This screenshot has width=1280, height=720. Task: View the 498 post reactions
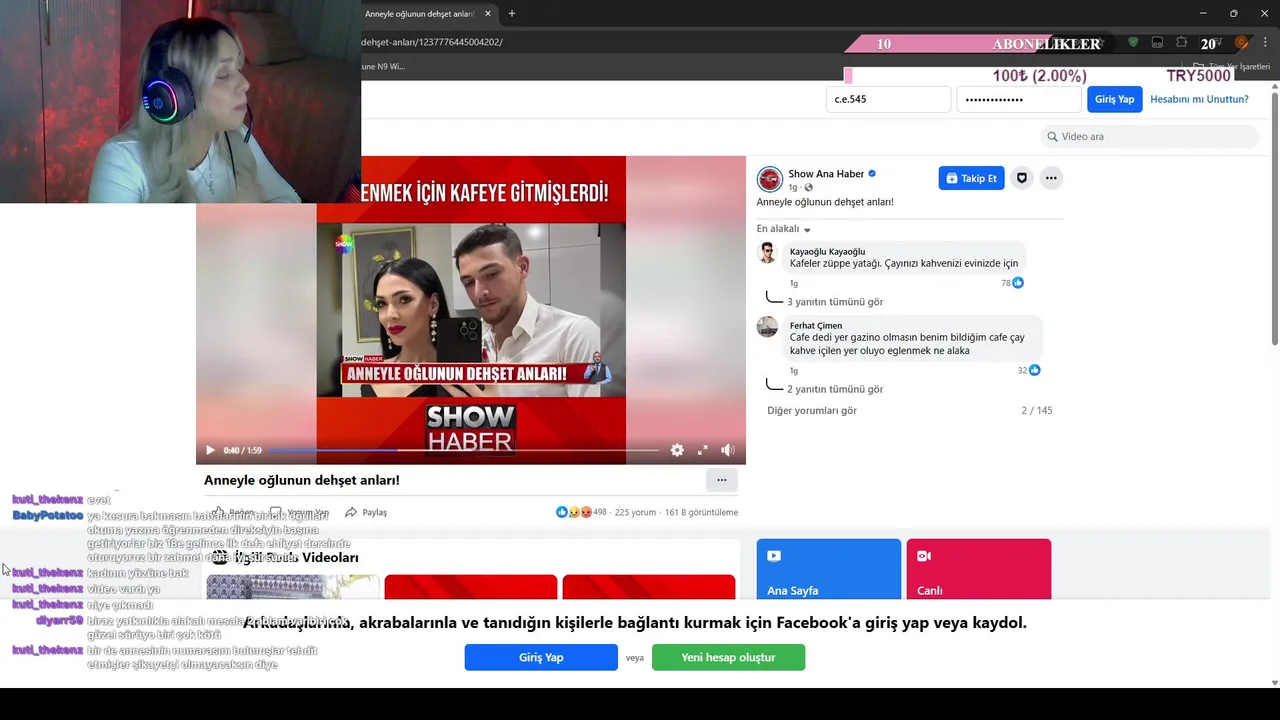582,512
